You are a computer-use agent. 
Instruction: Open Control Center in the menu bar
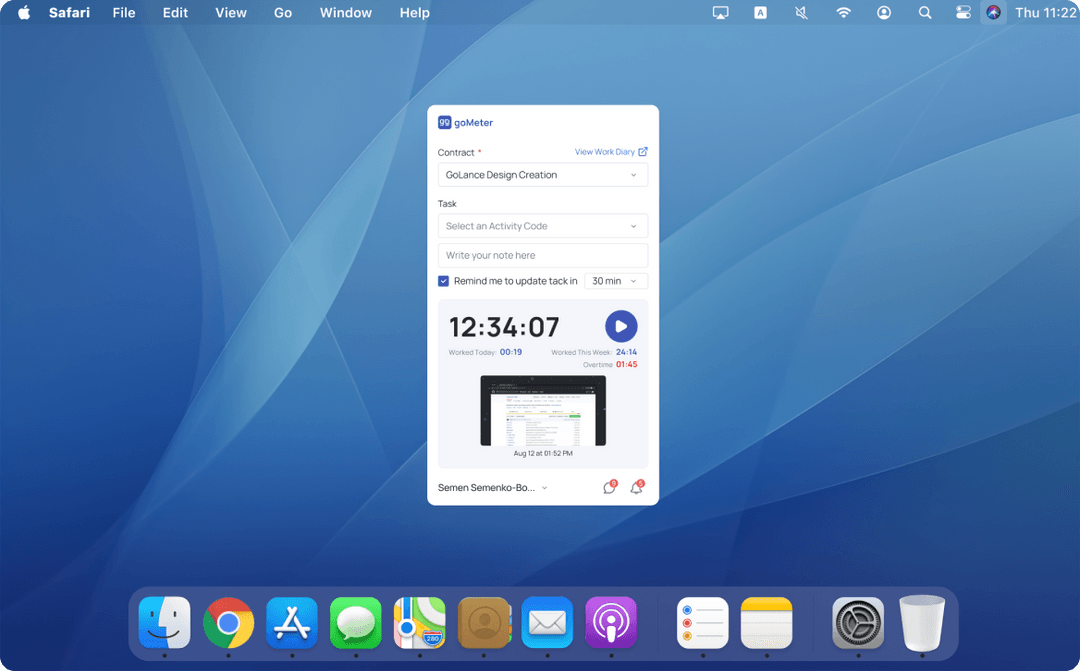click(962, 13)
